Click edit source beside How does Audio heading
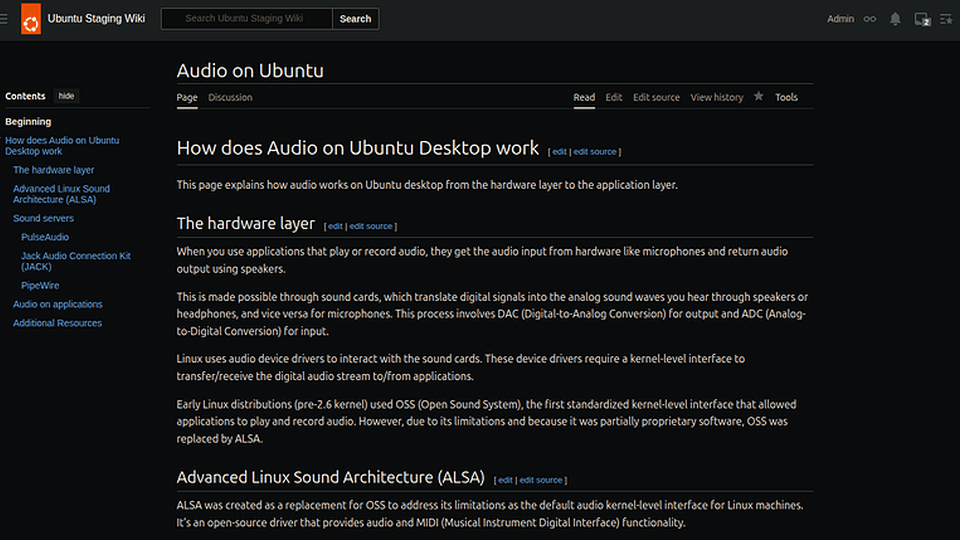Viewport: 960px width, 540px height. click(594, 152)
